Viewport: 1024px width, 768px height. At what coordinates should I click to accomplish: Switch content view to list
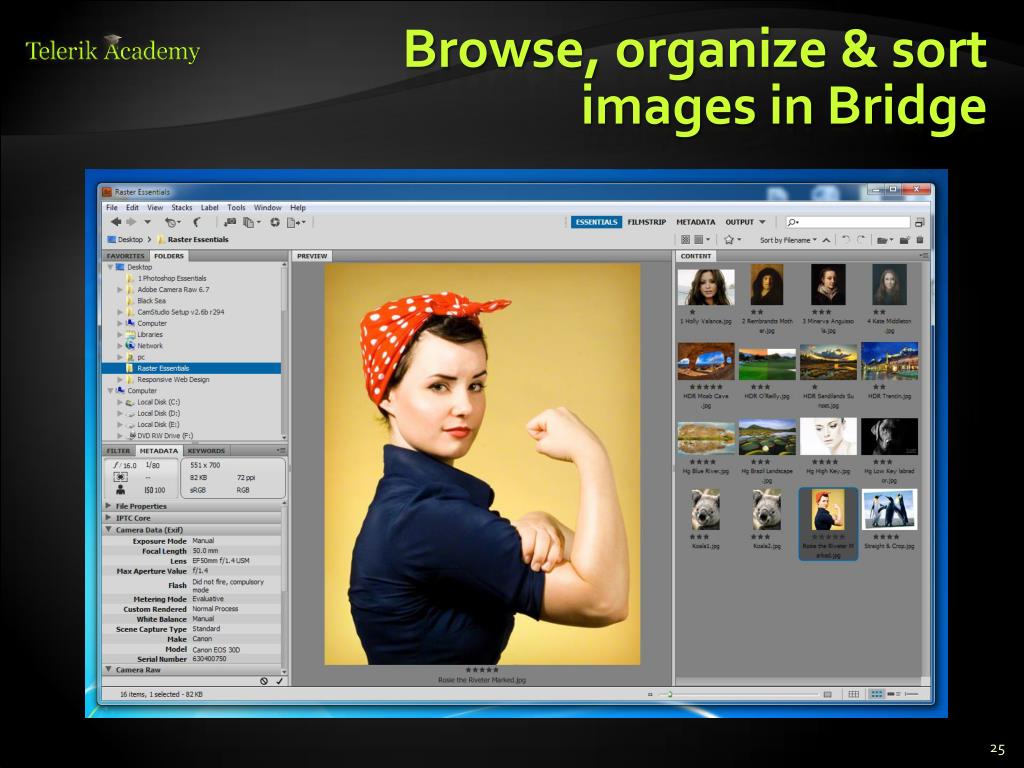point(912,694)
